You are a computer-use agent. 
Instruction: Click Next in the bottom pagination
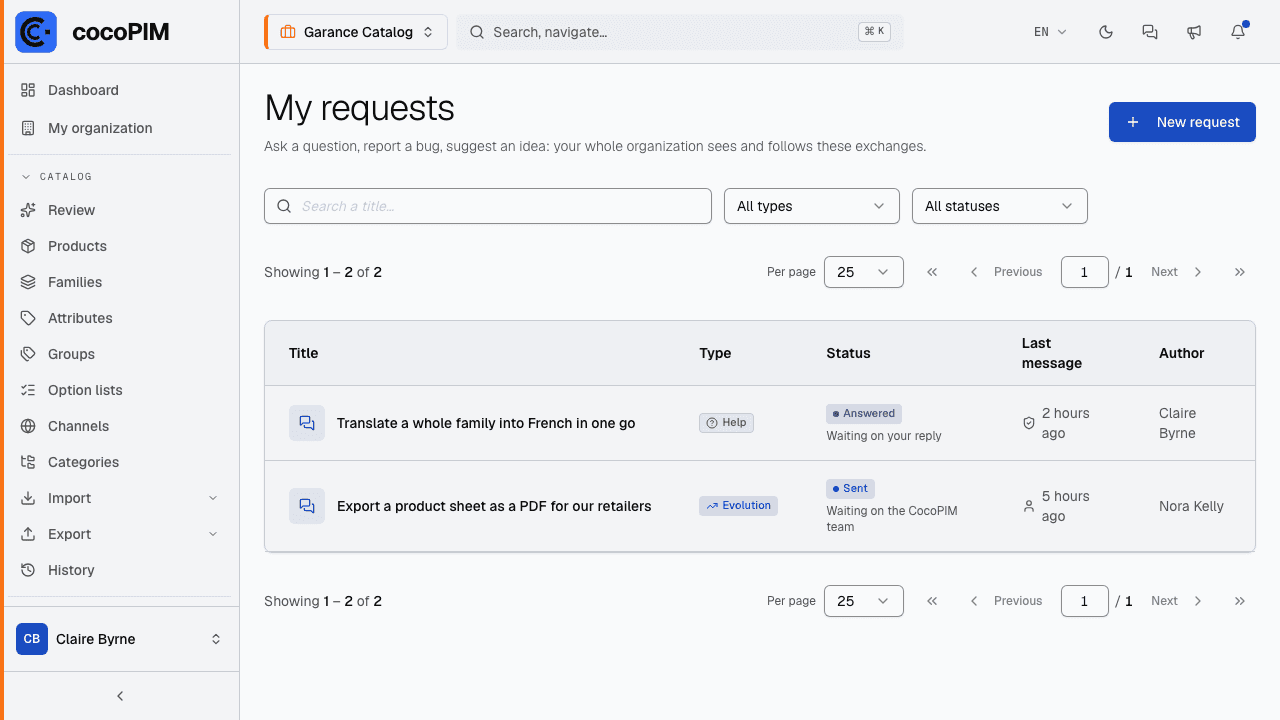[x=1177, y=601]
